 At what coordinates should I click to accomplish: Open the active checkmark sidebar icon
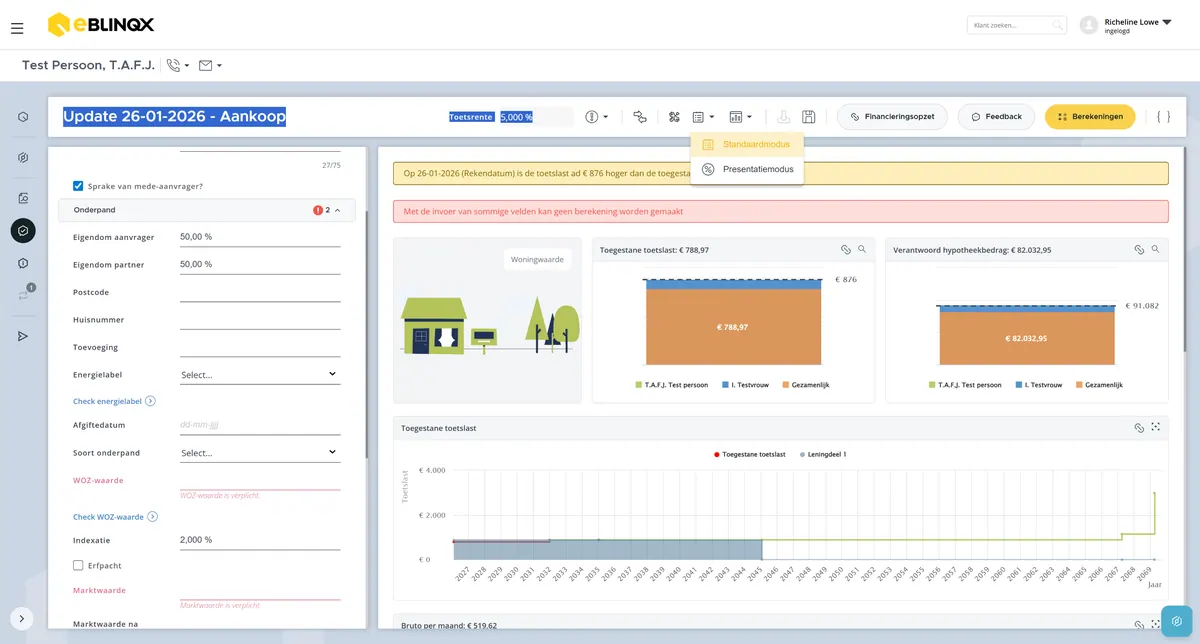coord(23,231)
